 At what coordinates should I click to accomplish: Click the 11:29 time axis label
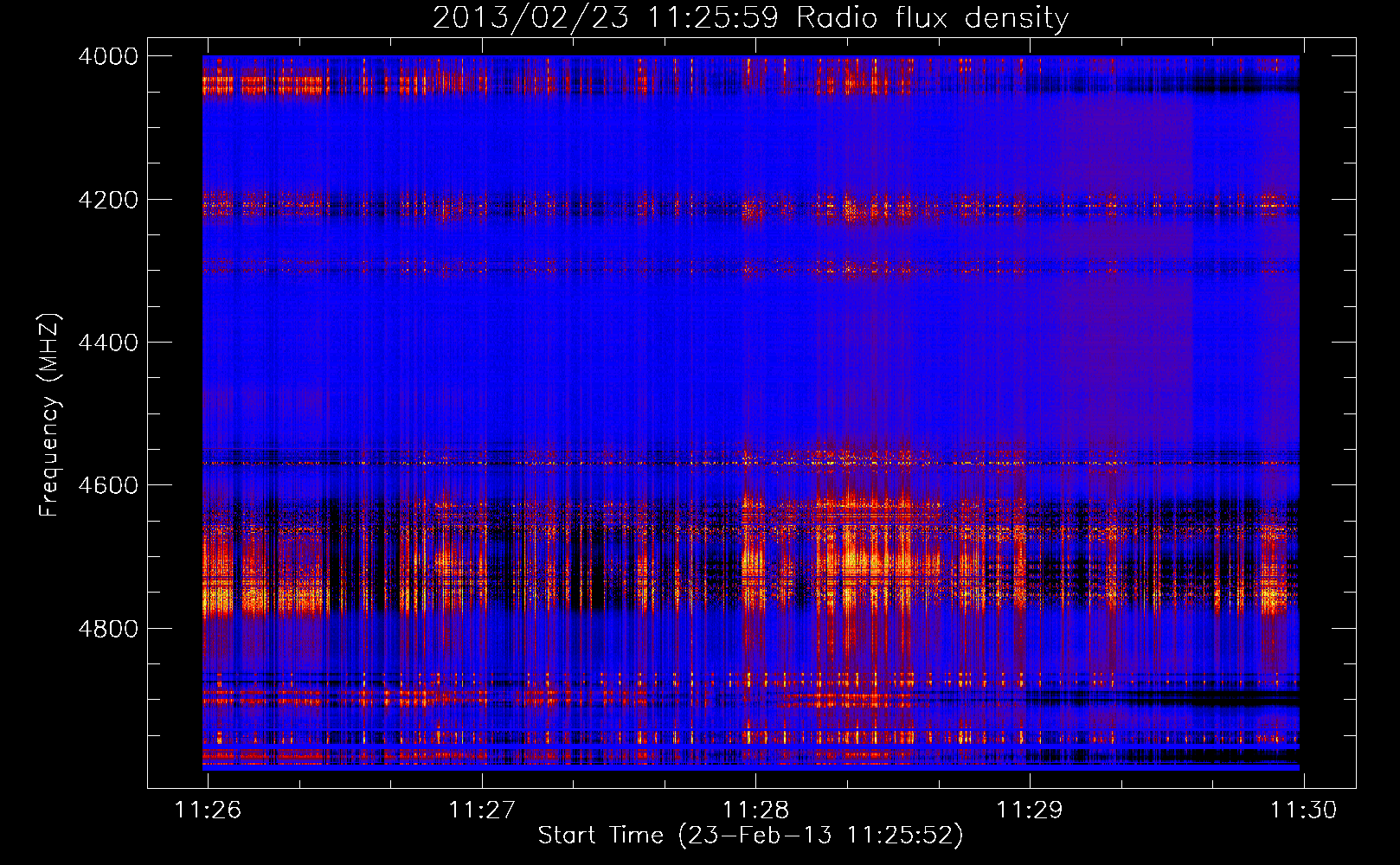1030,810
